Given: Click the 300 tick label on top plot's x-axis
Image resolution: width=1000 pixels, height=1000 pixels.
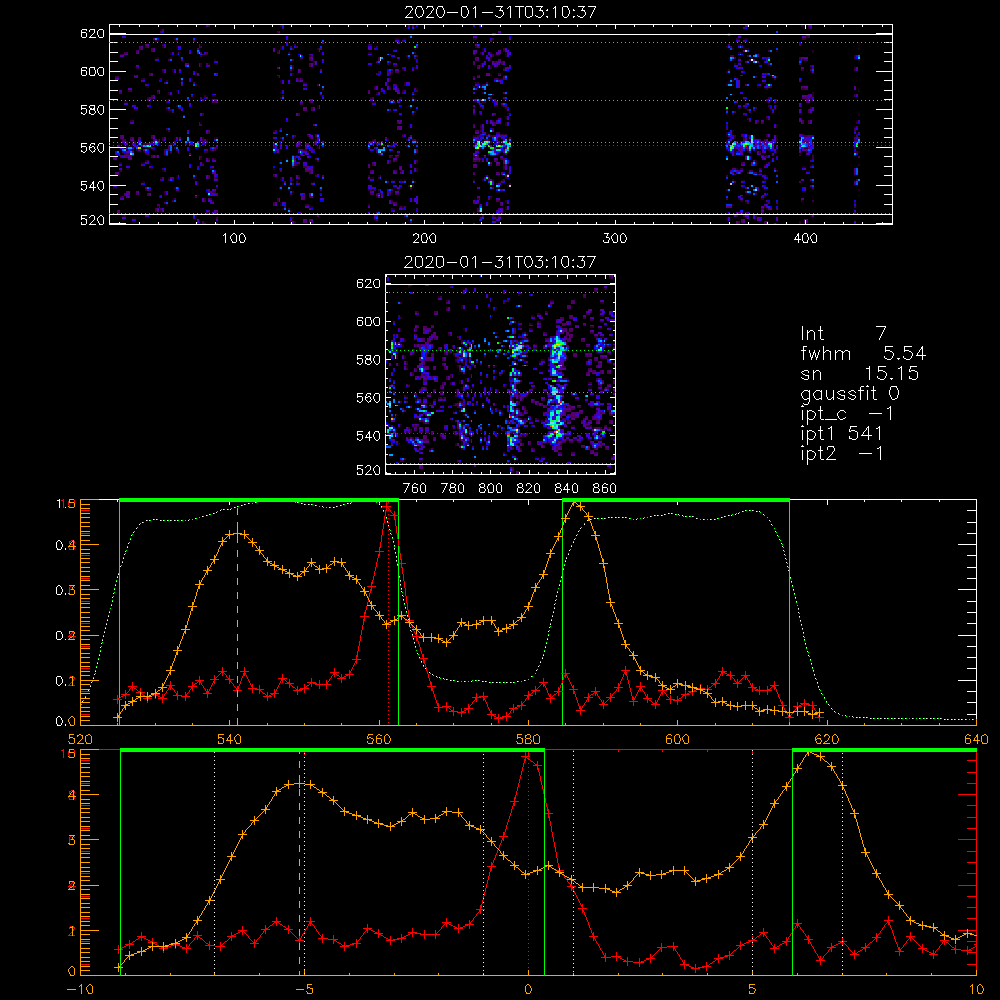Looking at the screenshot, I should pyautogui.click(x=615, y=239).
